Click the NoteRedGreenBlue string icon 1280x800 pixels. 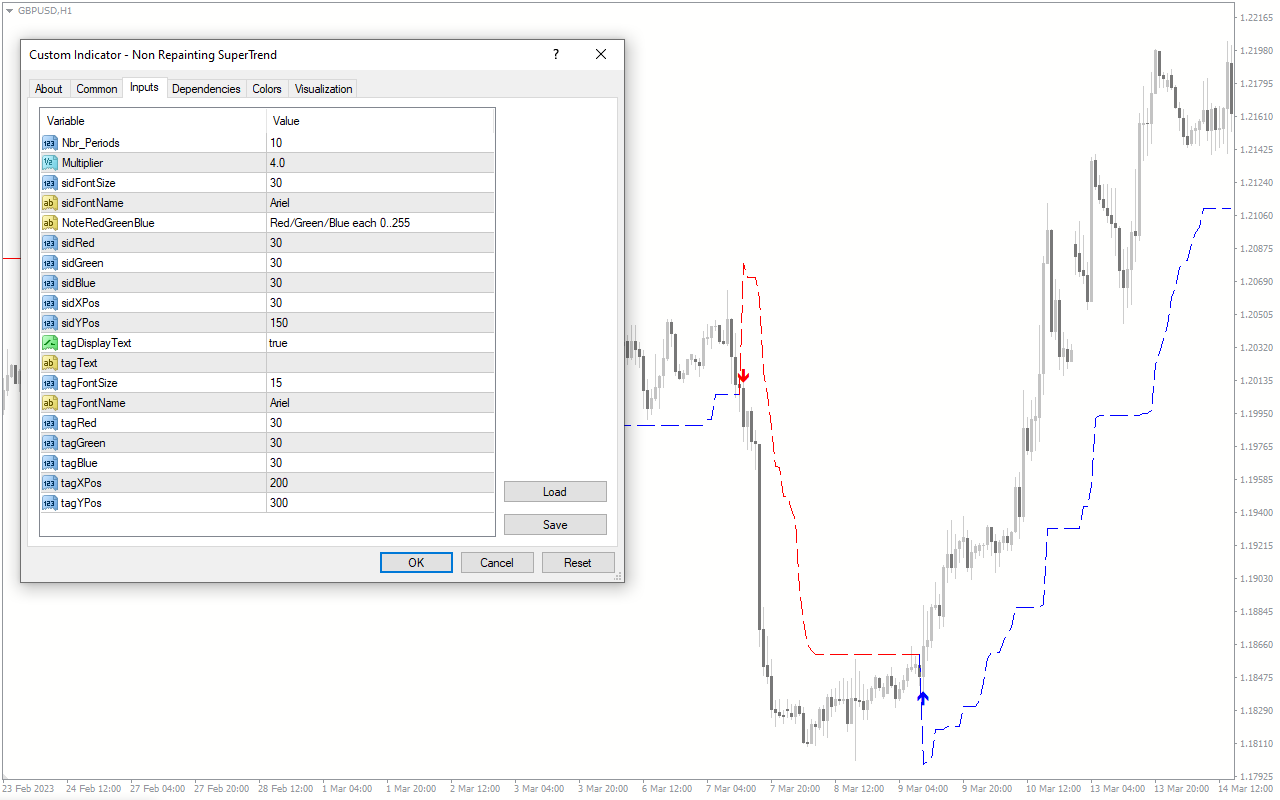tap(49, 223)
